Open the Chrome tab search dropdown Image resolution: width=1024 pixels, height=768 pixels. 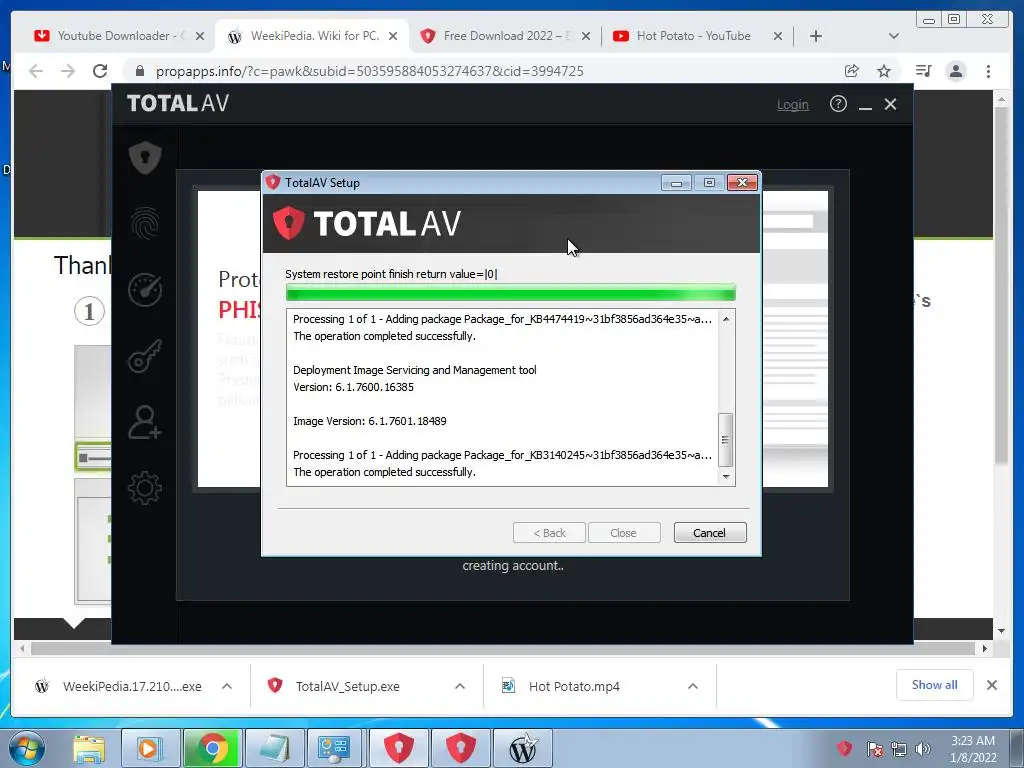pyautogui.click(x=894, y=36)
